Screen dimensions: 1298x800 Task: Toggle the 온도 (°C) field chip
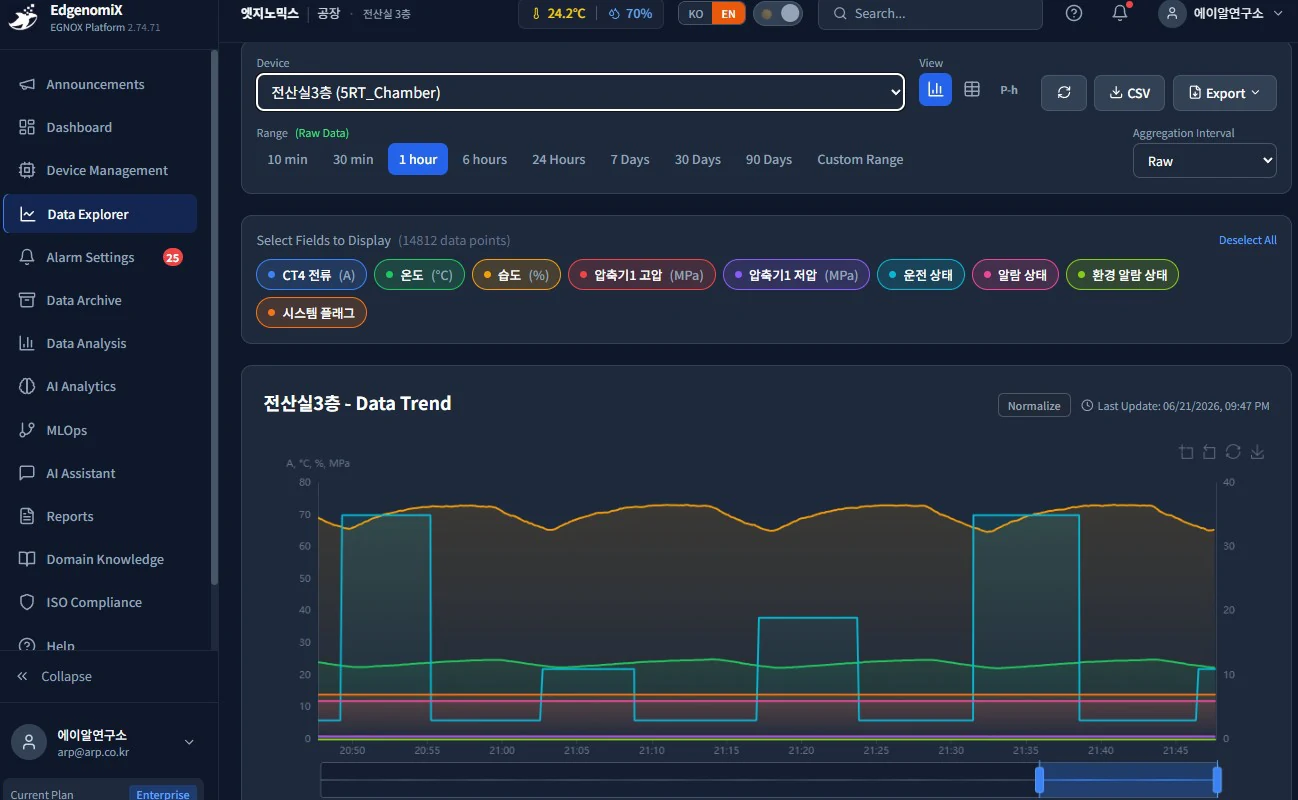coord(419,275)
